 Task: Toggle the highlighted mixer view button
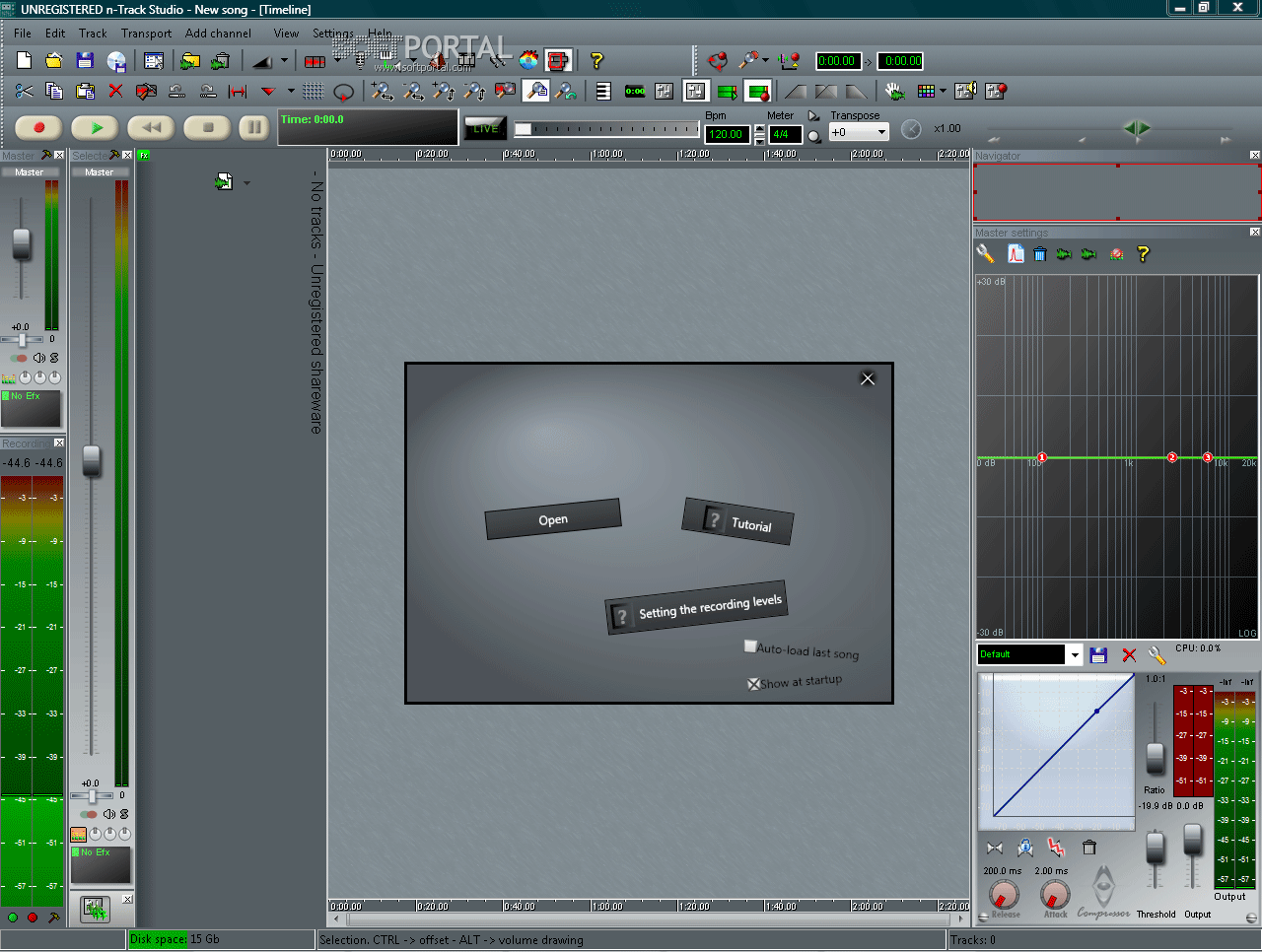point(695,92)
